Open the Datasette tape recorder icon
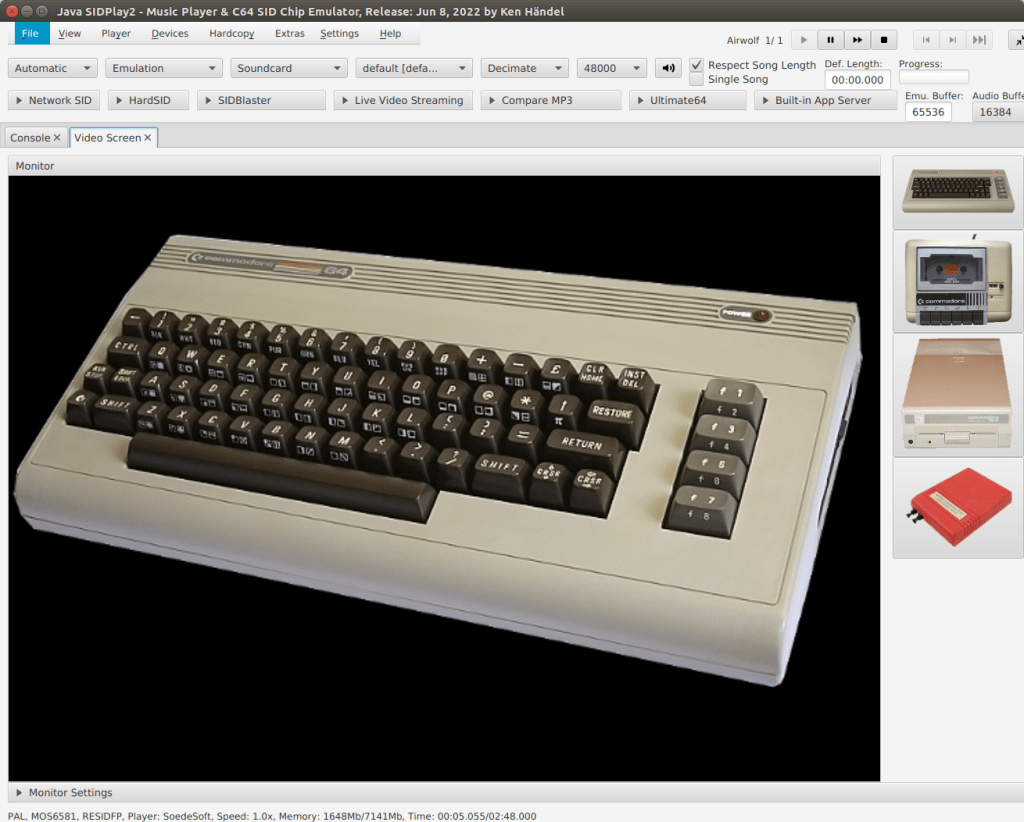Viewport: 1024px width, 822px height. 958,282
